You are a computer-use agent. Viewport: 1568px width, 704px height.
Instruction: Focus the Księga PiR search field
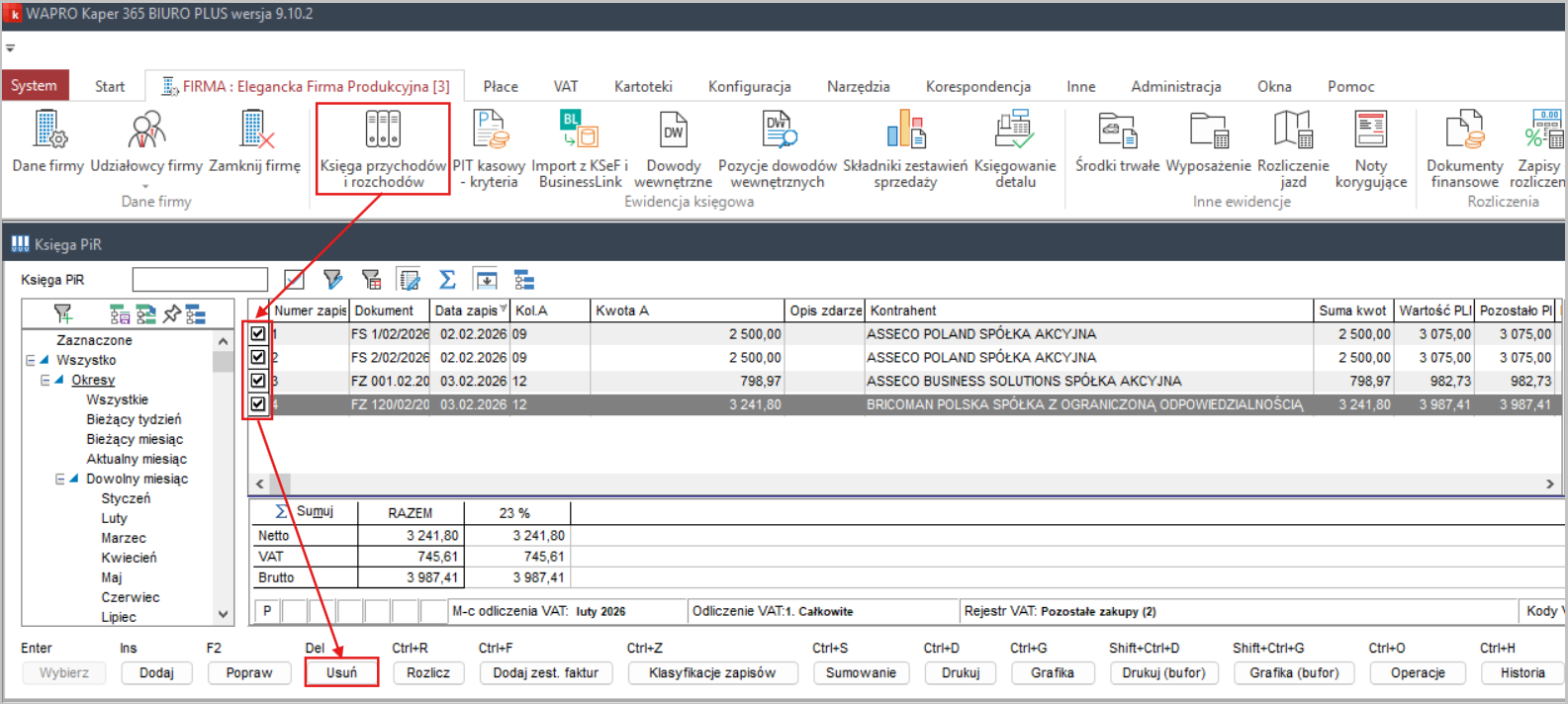coord(200,280)
